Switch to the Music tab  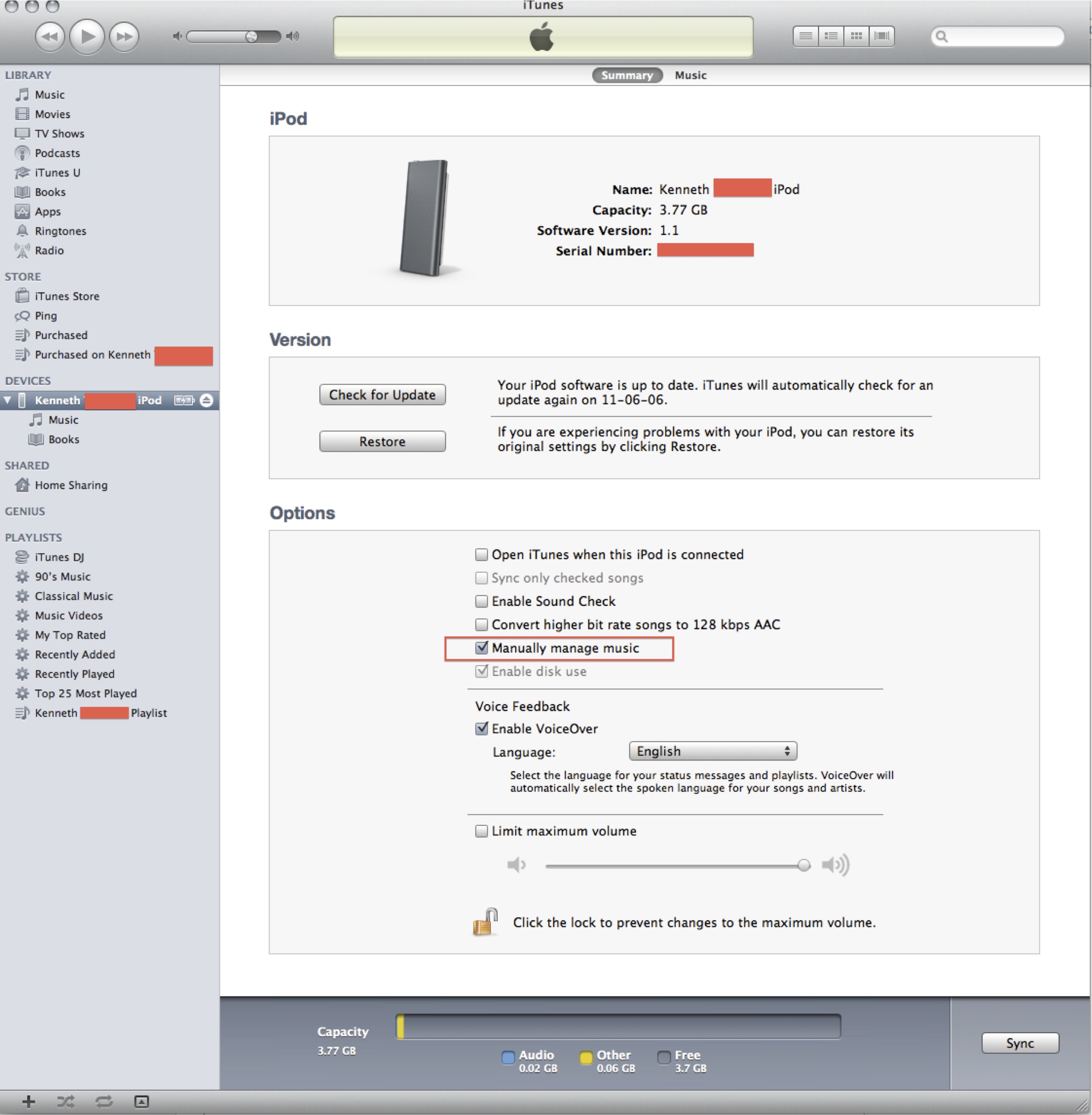coord(690,75)
